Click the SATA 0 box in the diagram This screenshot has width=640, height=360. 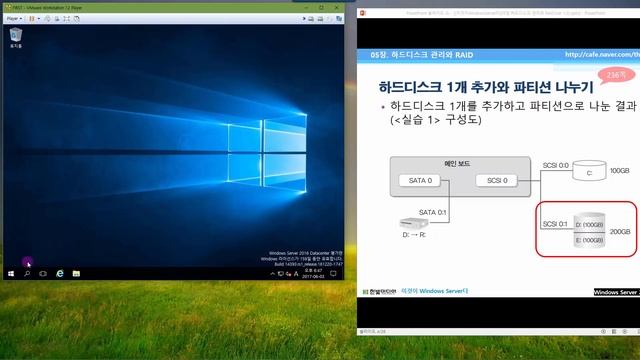click(x=420, y=180)
